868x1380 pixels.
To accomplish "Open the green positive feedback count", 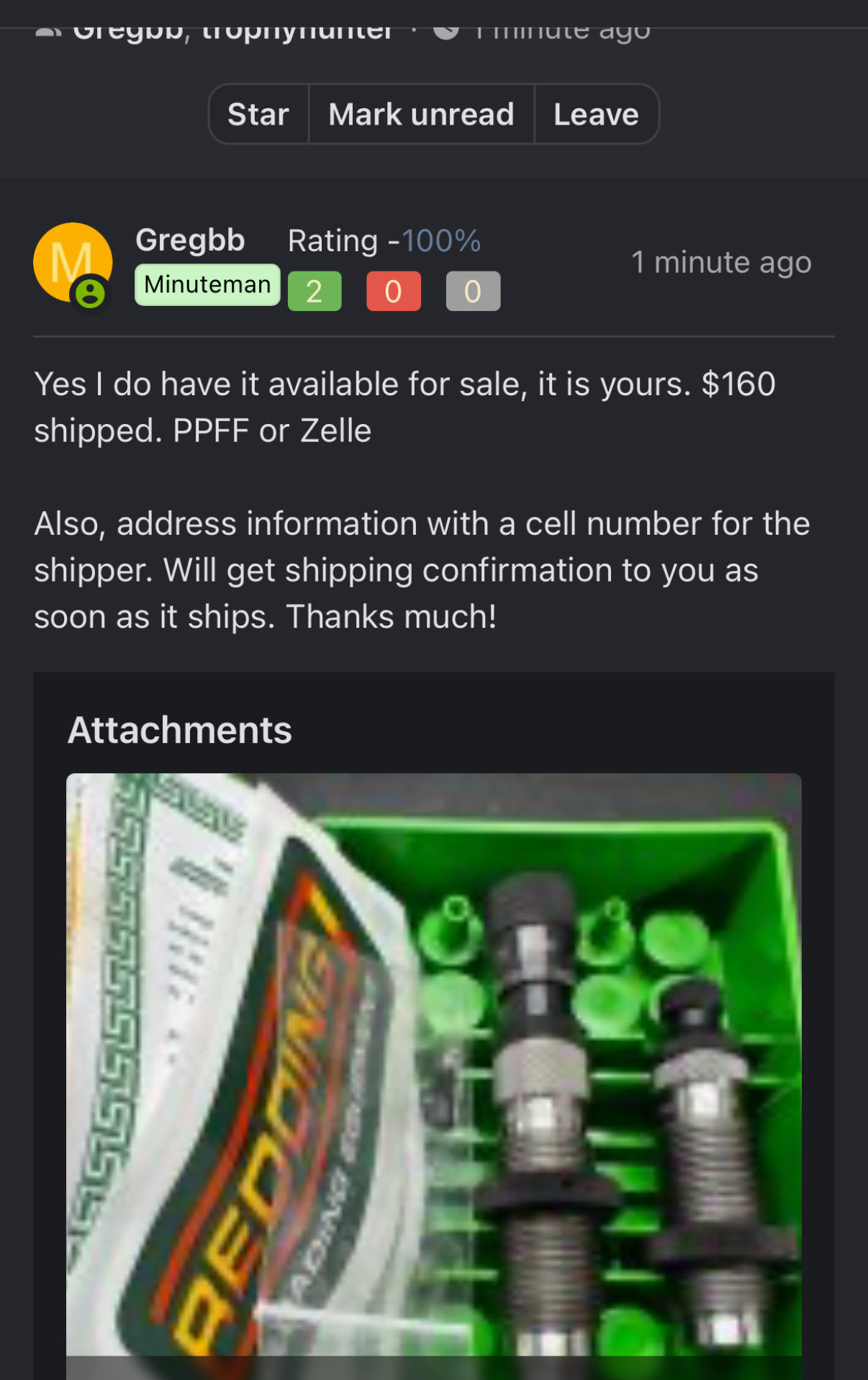I will 315,292.
